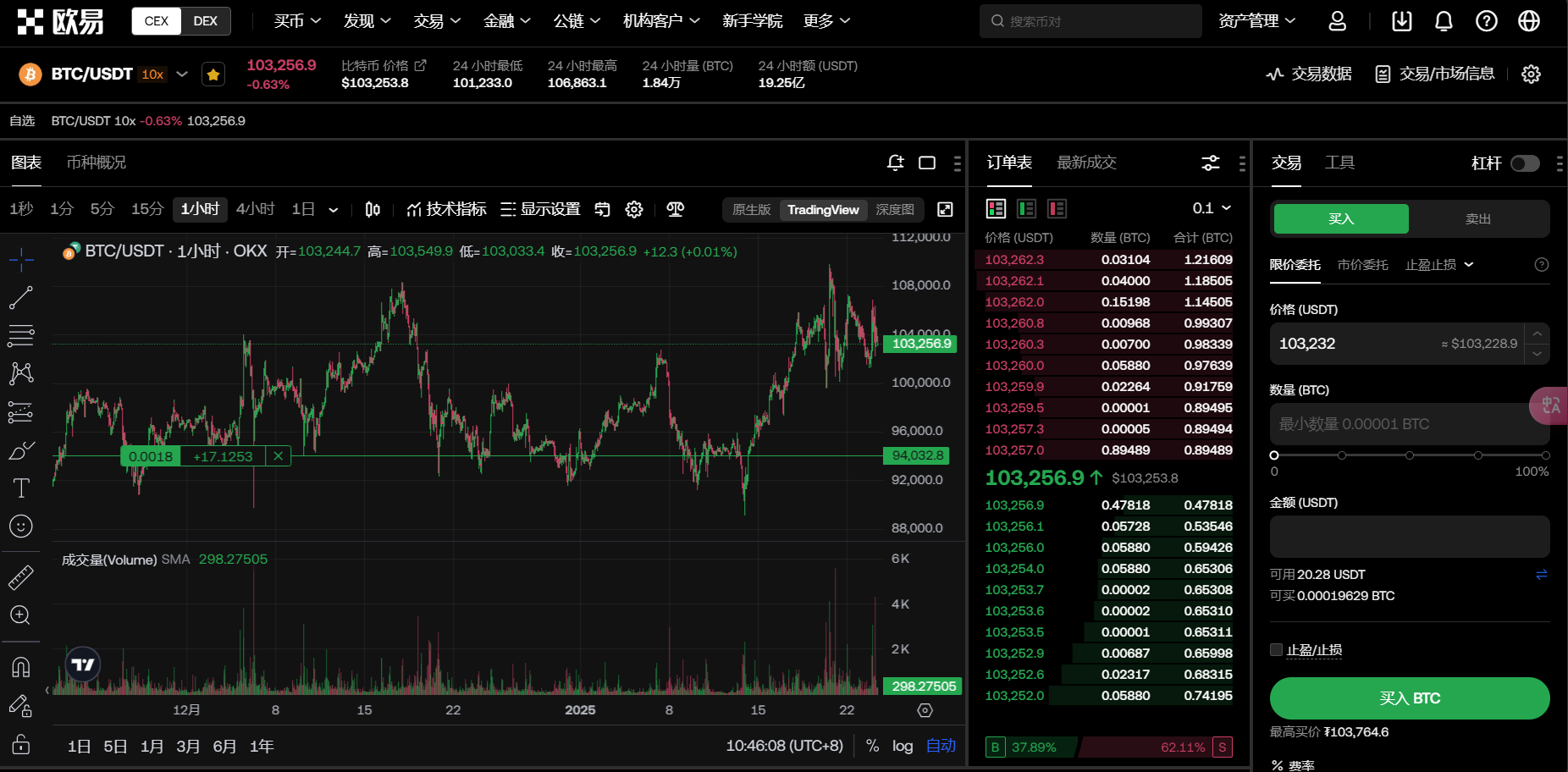Switch to the 卖出 sell button
This screenshot has width=1568, height=772.
coord(1477,219)
